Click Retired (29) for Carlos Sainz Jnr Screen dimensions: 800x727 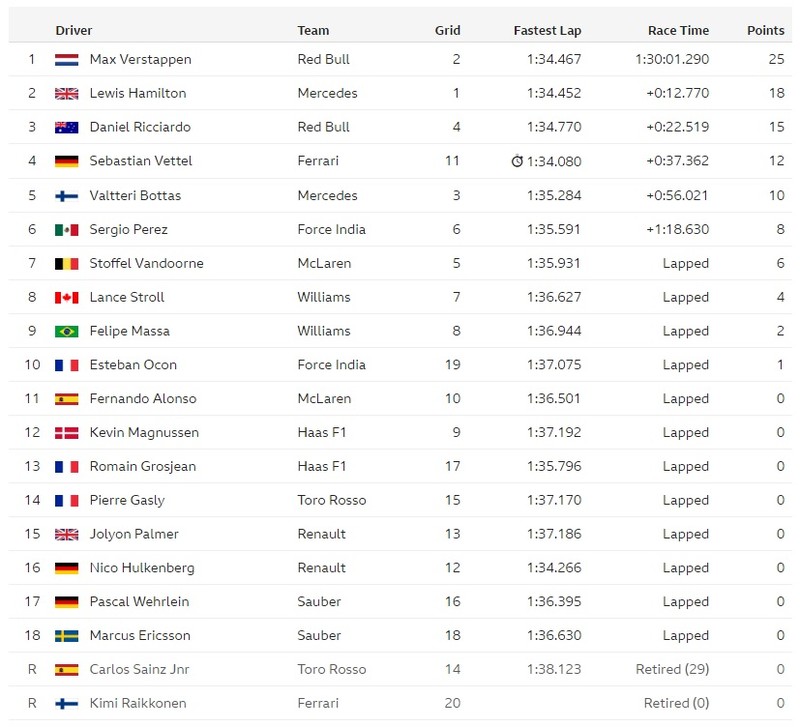672,669
